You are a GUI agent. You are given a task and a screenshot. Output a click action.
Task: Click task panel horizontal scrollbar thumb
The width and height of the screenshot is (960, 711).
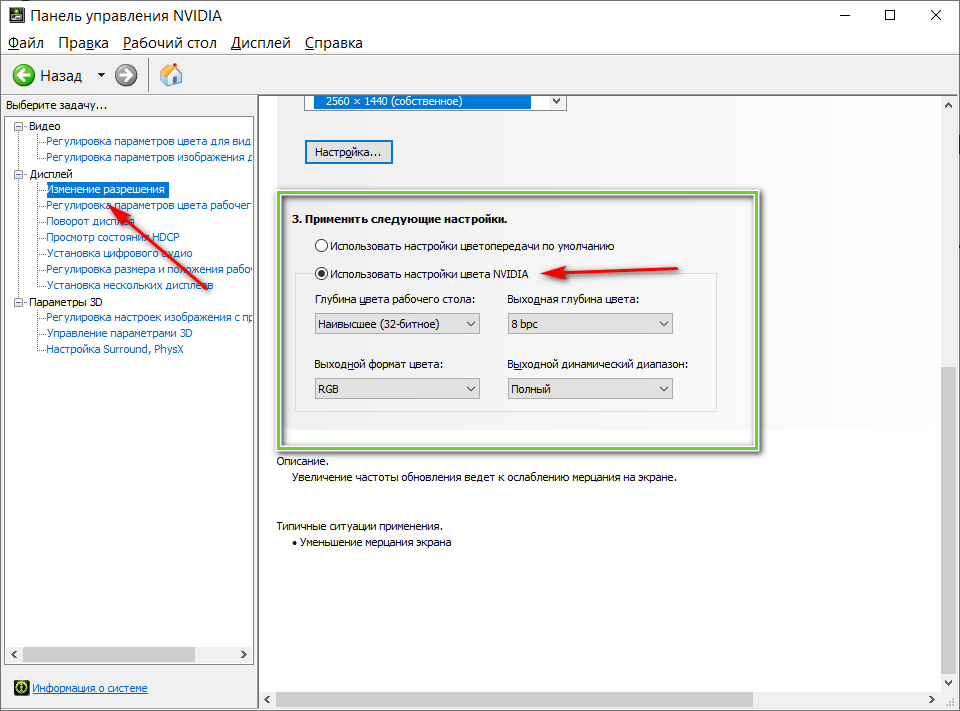[x=109, y=654]
